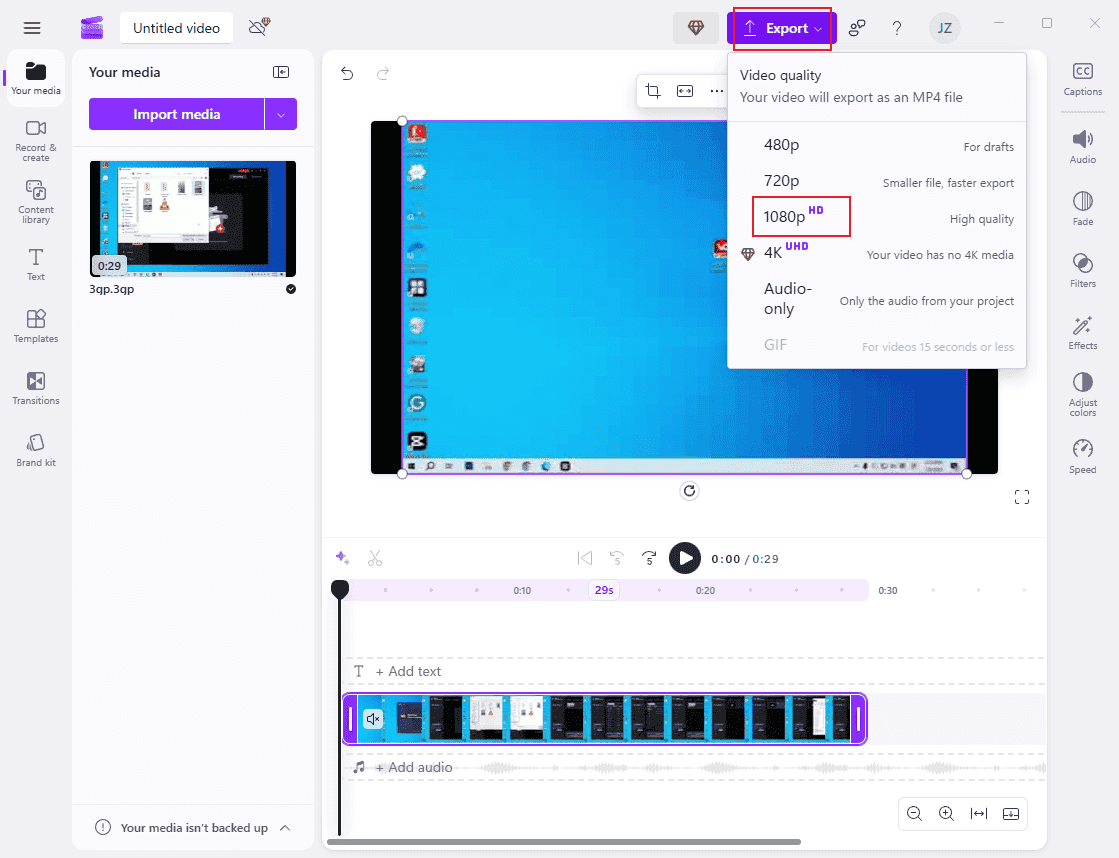The image size is (1119, 858).
Task: Select the 3gp.3gp media thumbnail
Action: click(192, 220)
